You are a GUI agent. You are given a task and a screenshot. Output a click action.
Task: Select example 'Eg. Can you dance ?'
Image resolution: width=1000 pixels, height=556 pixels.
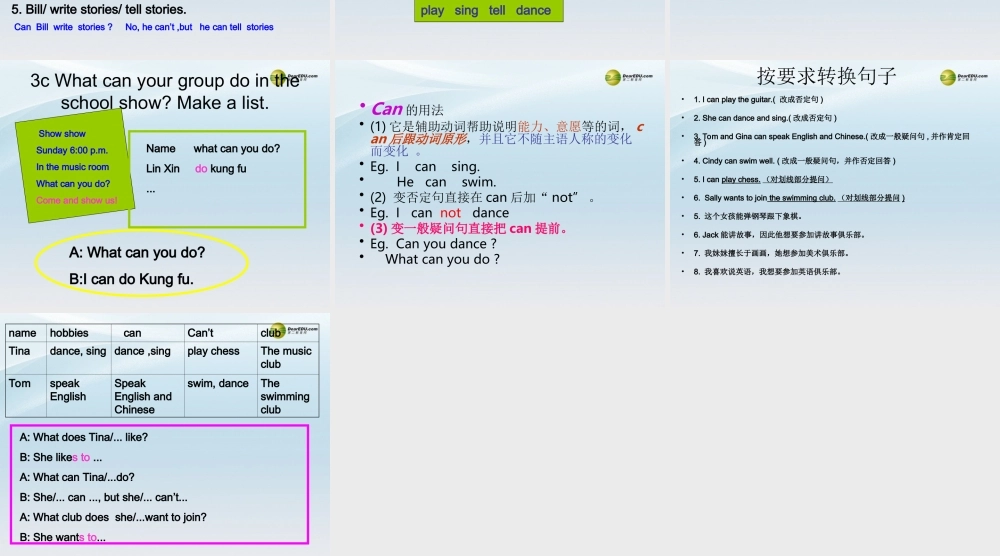(x=433, y=244)
